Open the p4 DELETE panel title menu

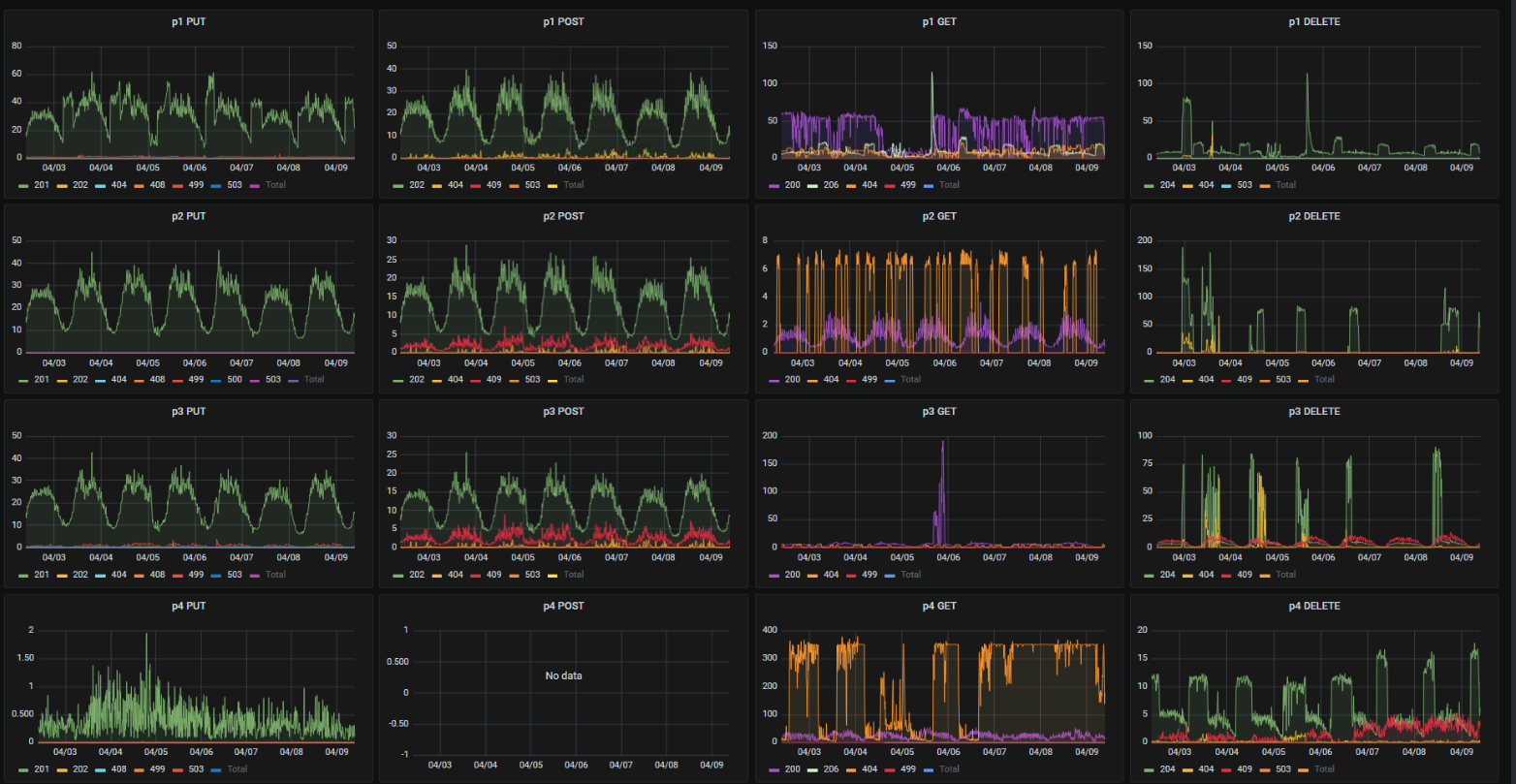[x=1314, y=606]
